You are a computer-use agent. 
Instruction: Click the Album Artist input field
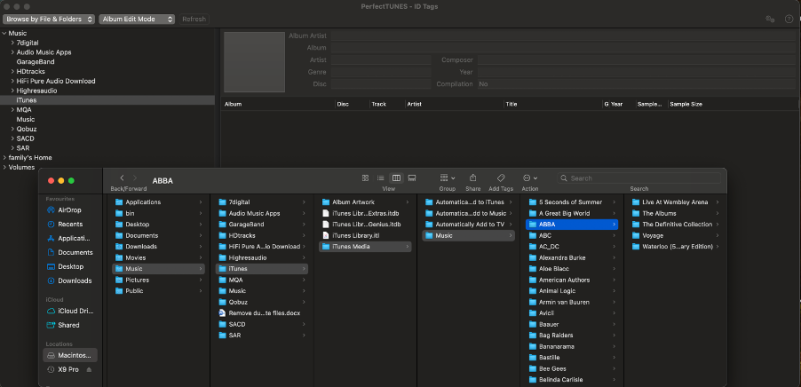click(x=563, y=36)
